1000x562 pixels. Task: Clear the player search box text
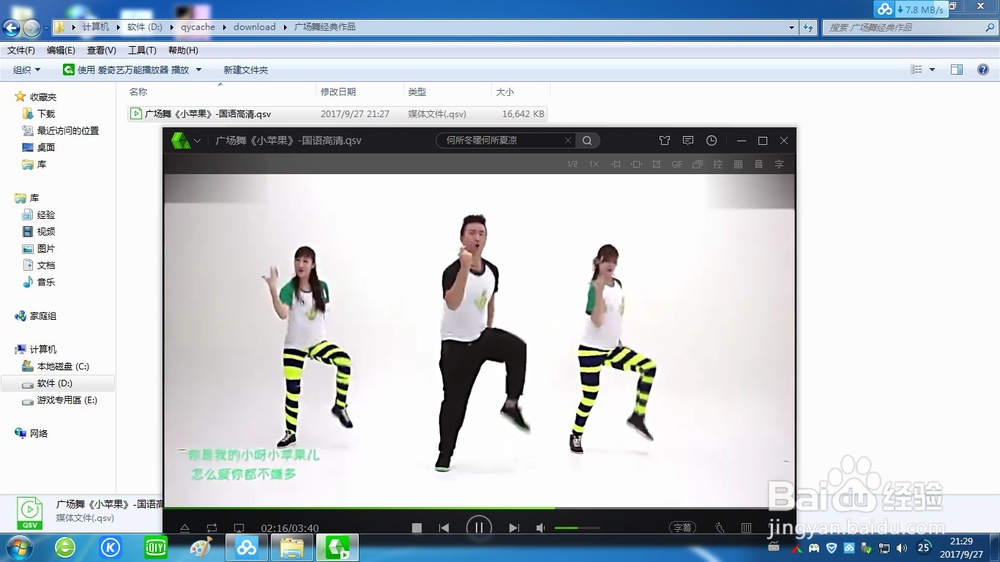tap(568, 140)
